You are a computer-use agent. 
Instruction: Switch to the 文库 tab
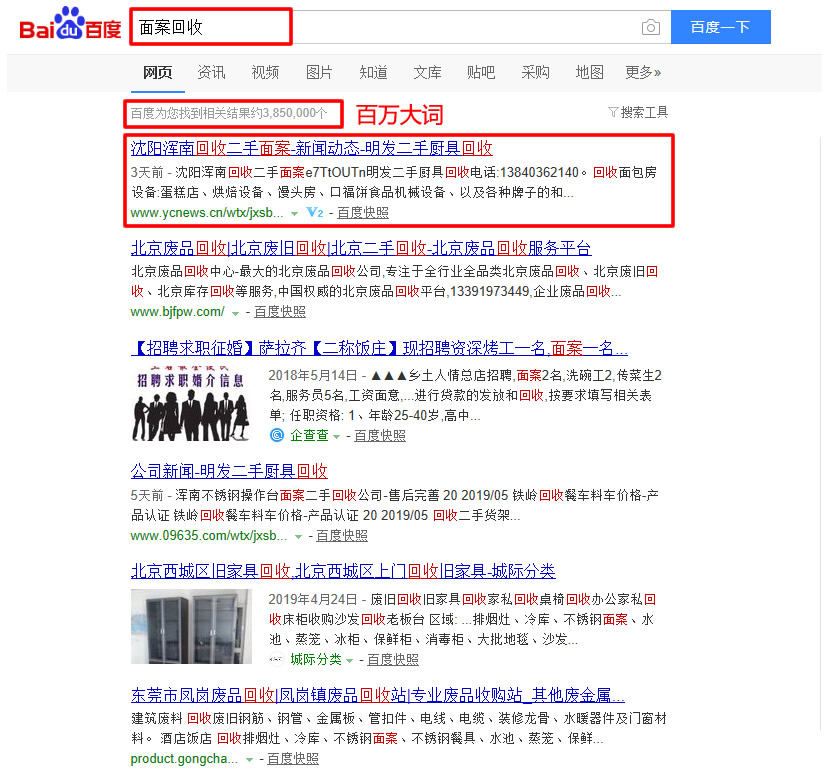point(427,72)
